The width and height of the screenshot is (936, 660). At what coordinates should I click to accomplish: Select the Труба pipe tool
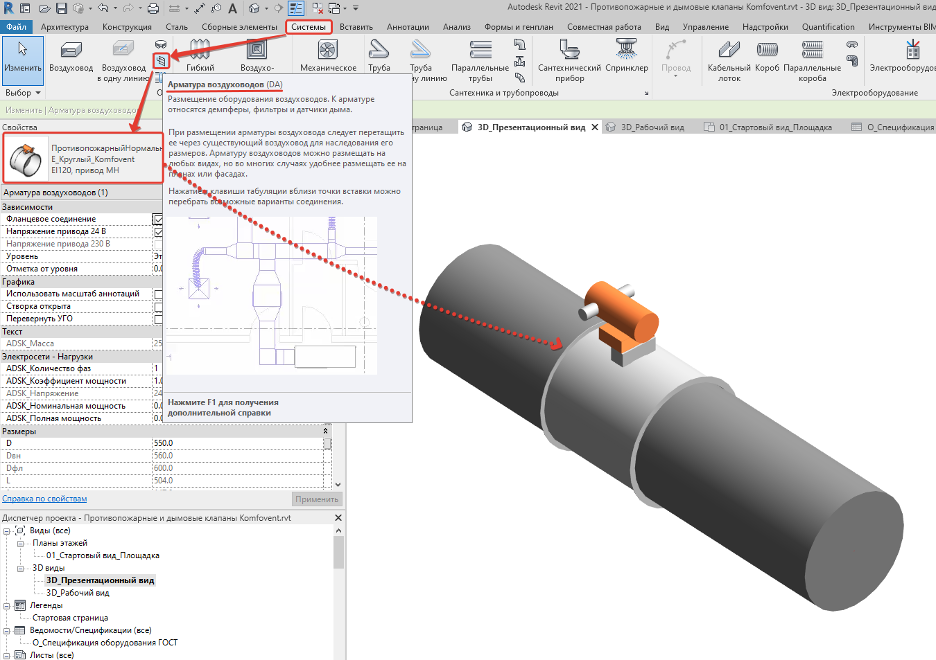pyautogui.click(x=379, y=56)
